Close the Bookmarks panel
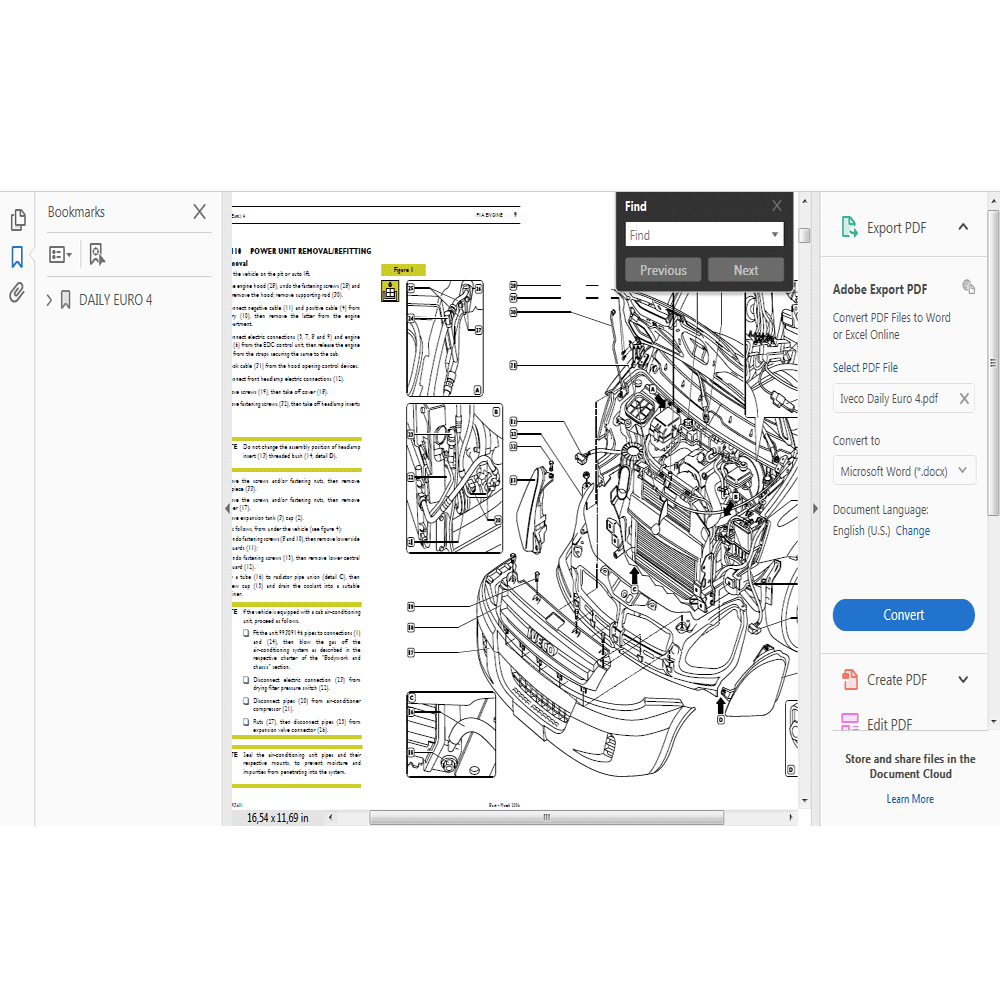Image resolution: width=1000 pixels, height=1000 pixels. coord(200,212)
